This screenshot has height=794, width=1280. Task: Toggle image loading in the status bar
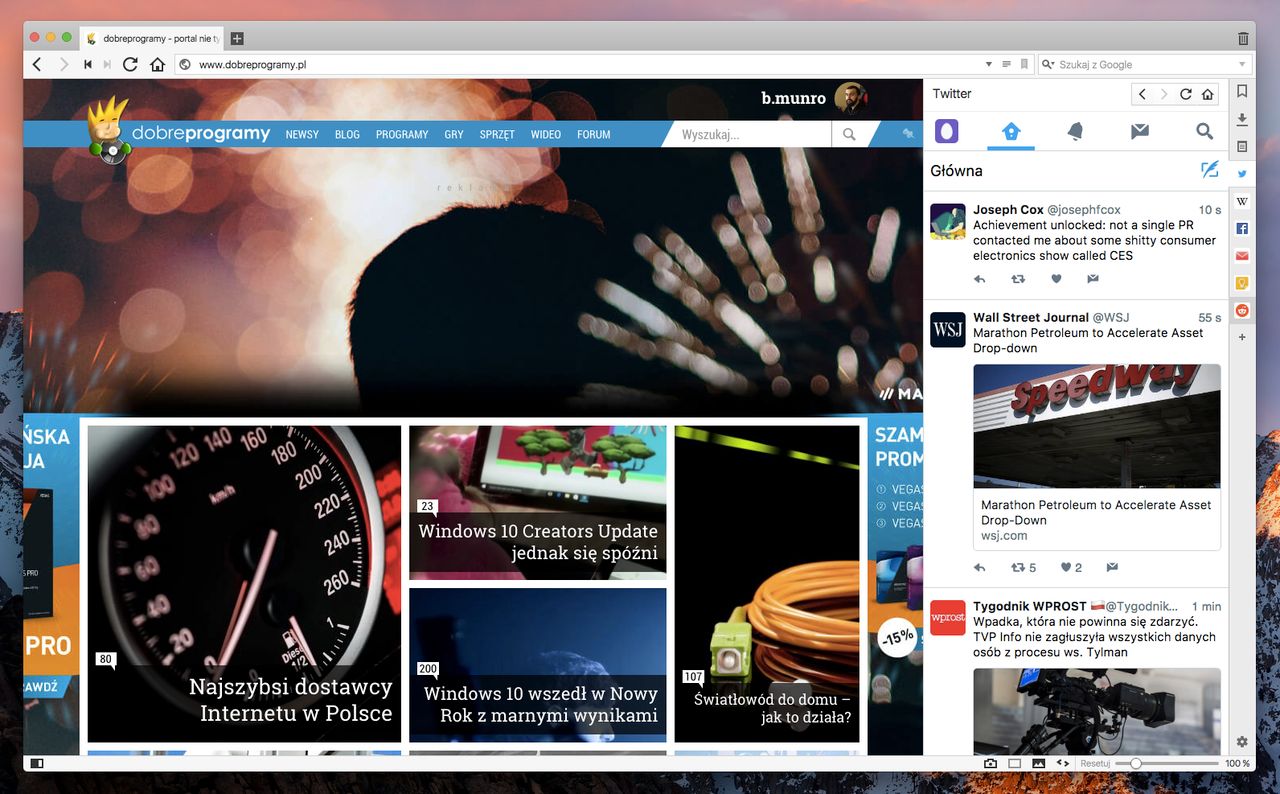point(1038,763)
